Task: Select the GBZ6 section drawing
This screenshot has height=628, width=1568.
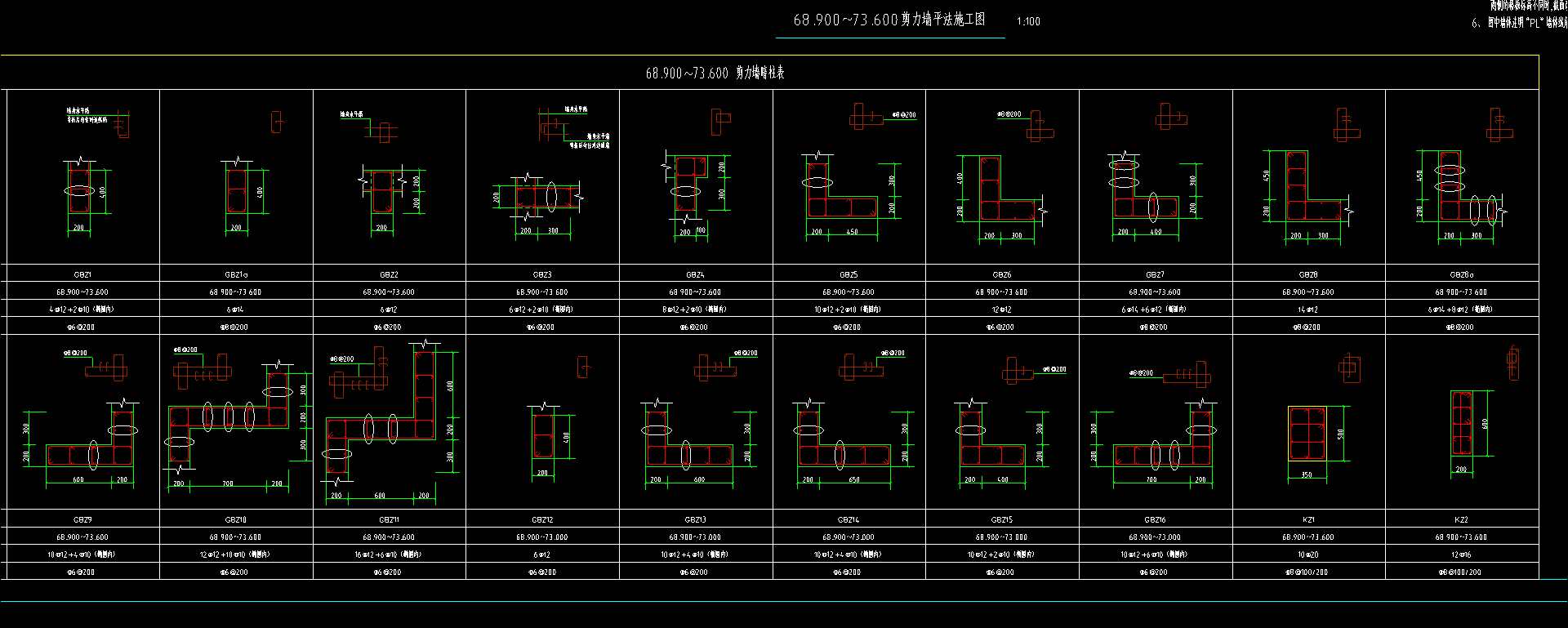Action: point(1008,189)
